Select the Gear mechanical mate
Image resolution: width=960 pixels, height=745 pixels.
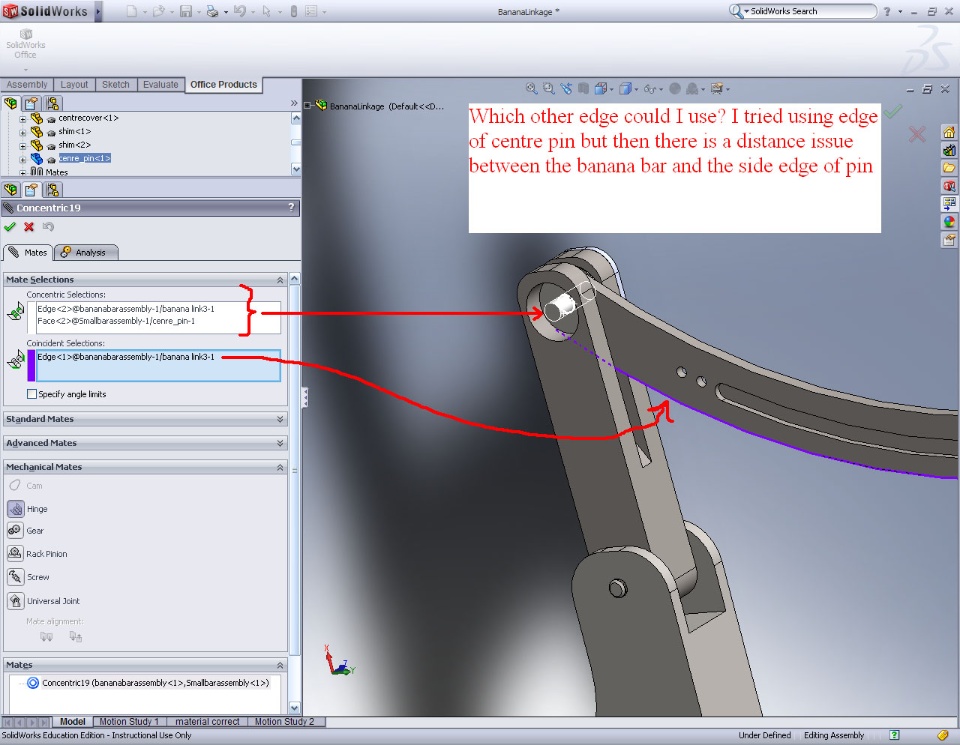(15, 530)
